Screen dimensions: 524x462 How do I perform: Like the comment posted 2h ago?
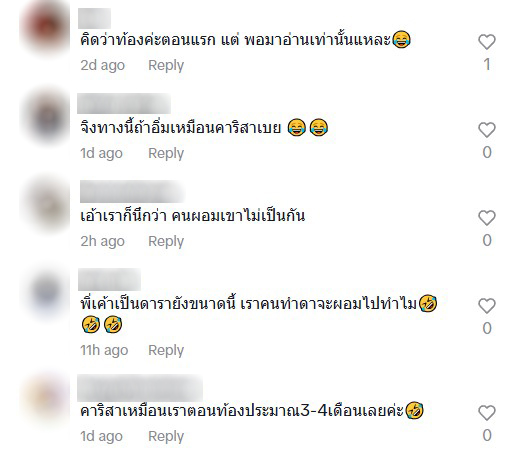point(487,218)
